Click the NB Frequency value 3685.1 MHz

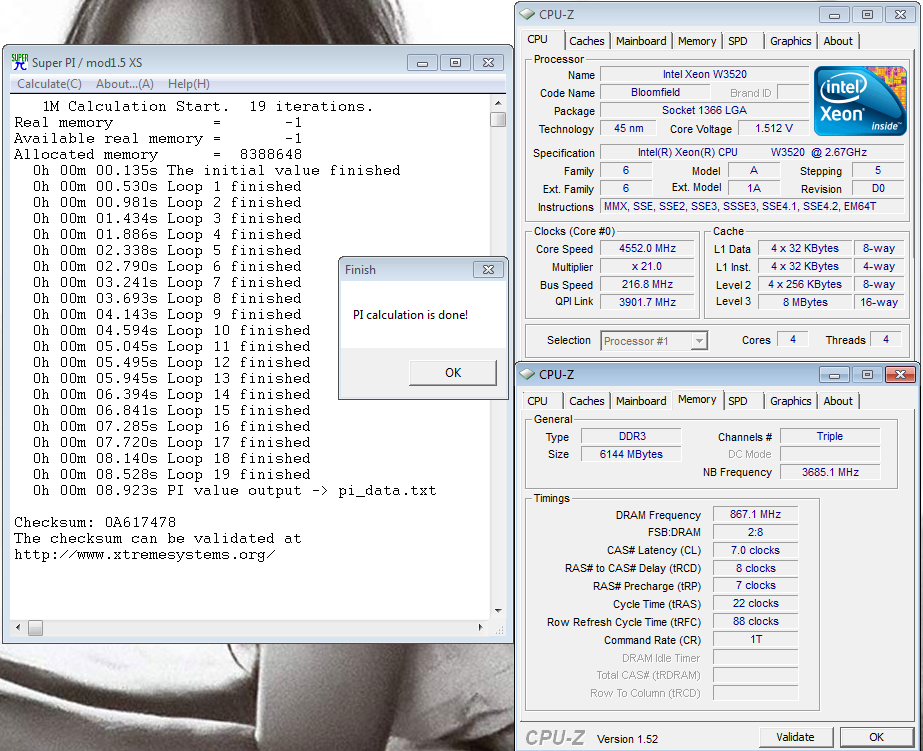point(830,472)
